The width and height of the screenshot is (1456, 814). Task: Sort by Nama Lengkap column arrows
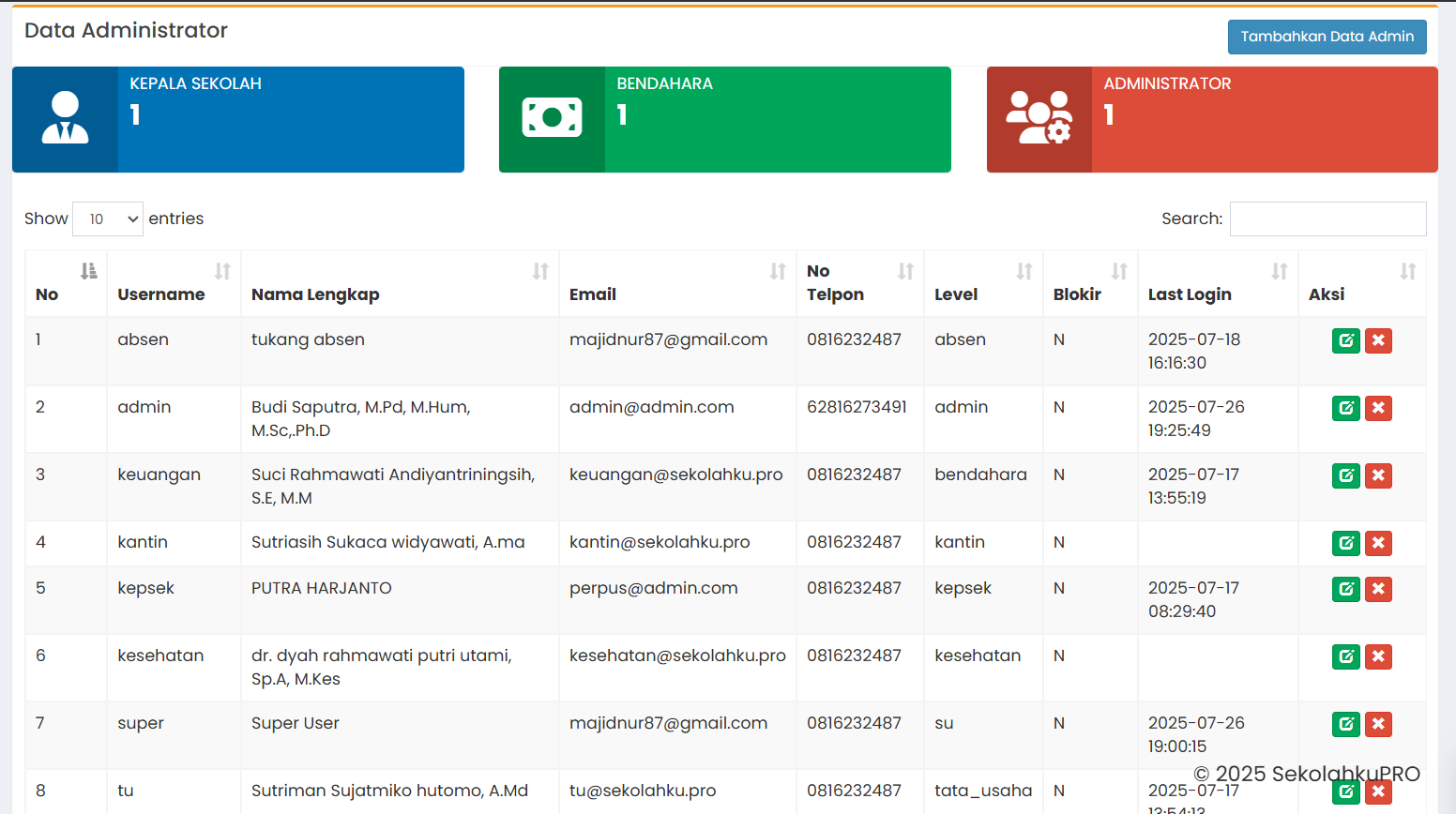click(540, 271)
